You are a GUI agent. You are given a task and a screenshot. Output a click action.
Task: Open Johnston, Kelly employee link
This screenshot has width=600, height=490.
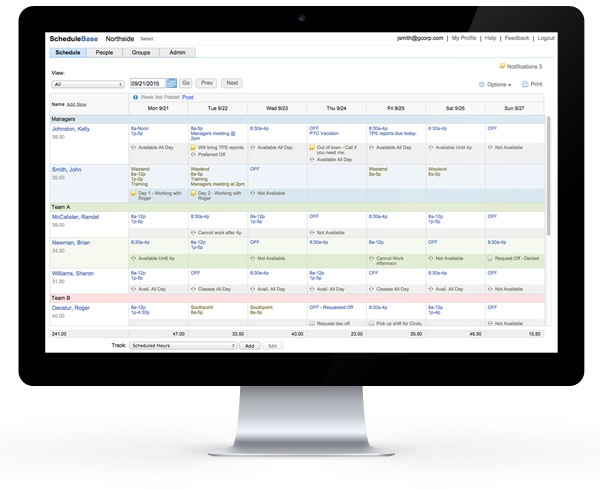(77, 129)
